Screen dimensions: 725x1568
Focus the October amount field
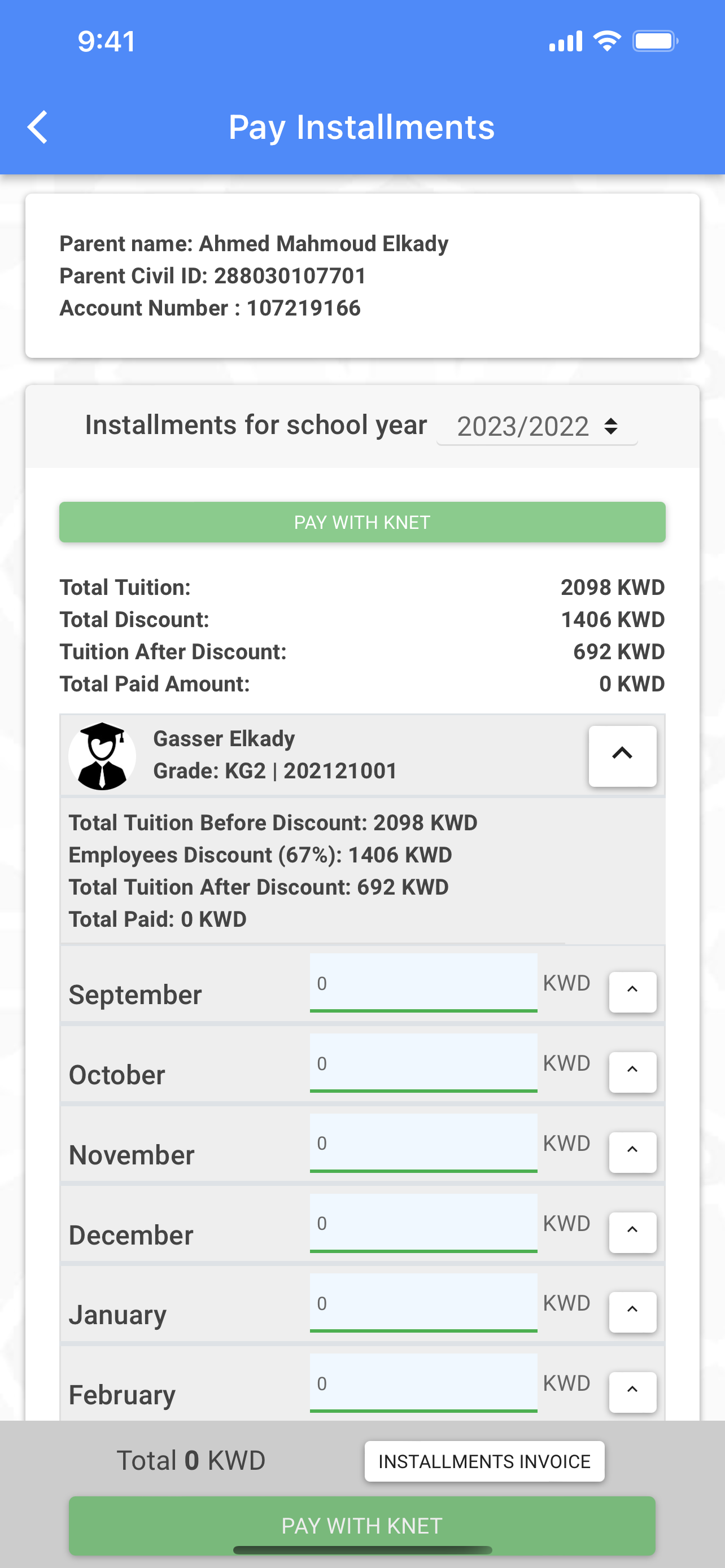pos(423,1063)
